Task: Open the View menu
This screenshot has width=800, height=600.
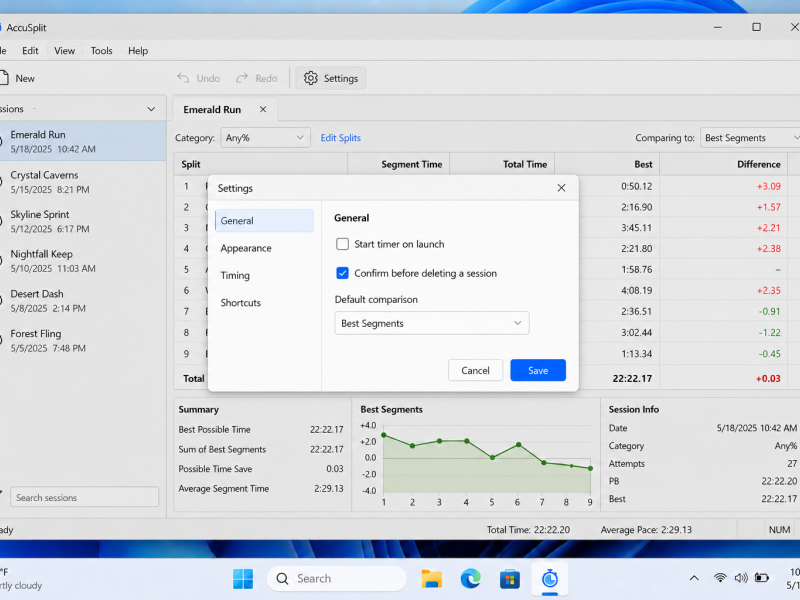Action: tap(64, 51)
